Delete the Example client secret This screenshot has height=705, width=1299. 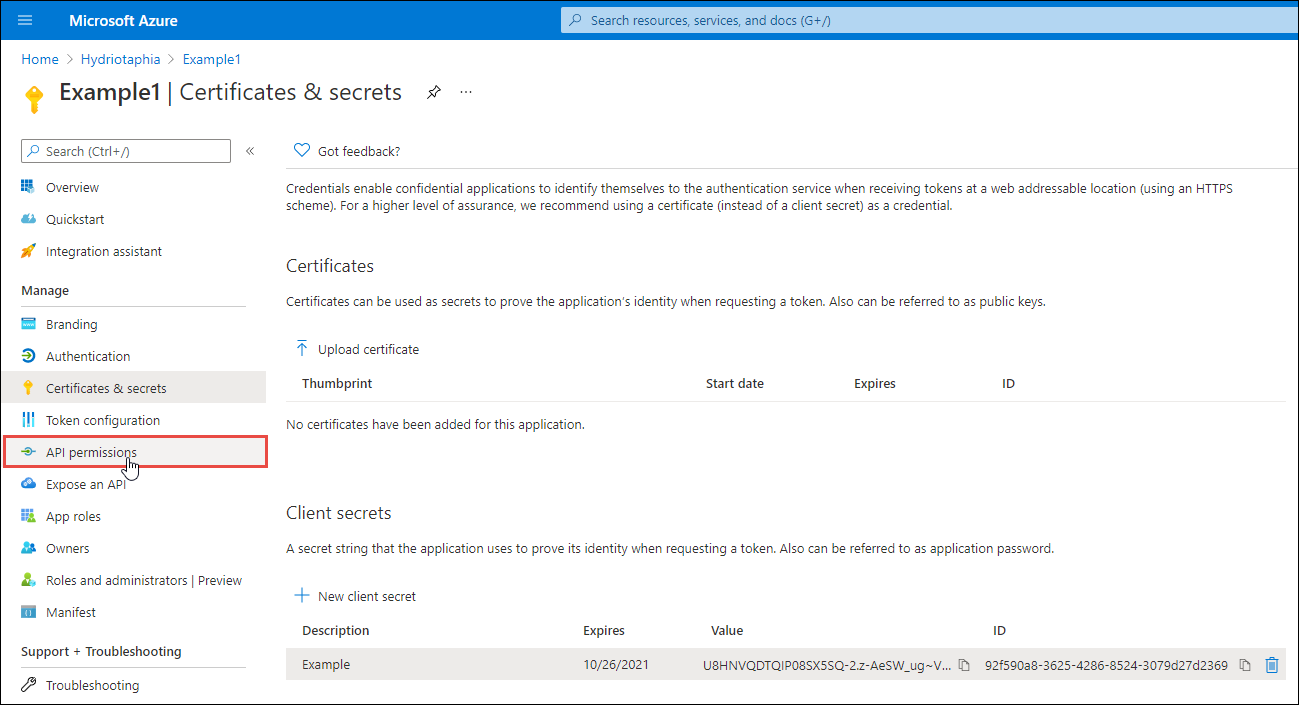click(x=1272, y=664)
